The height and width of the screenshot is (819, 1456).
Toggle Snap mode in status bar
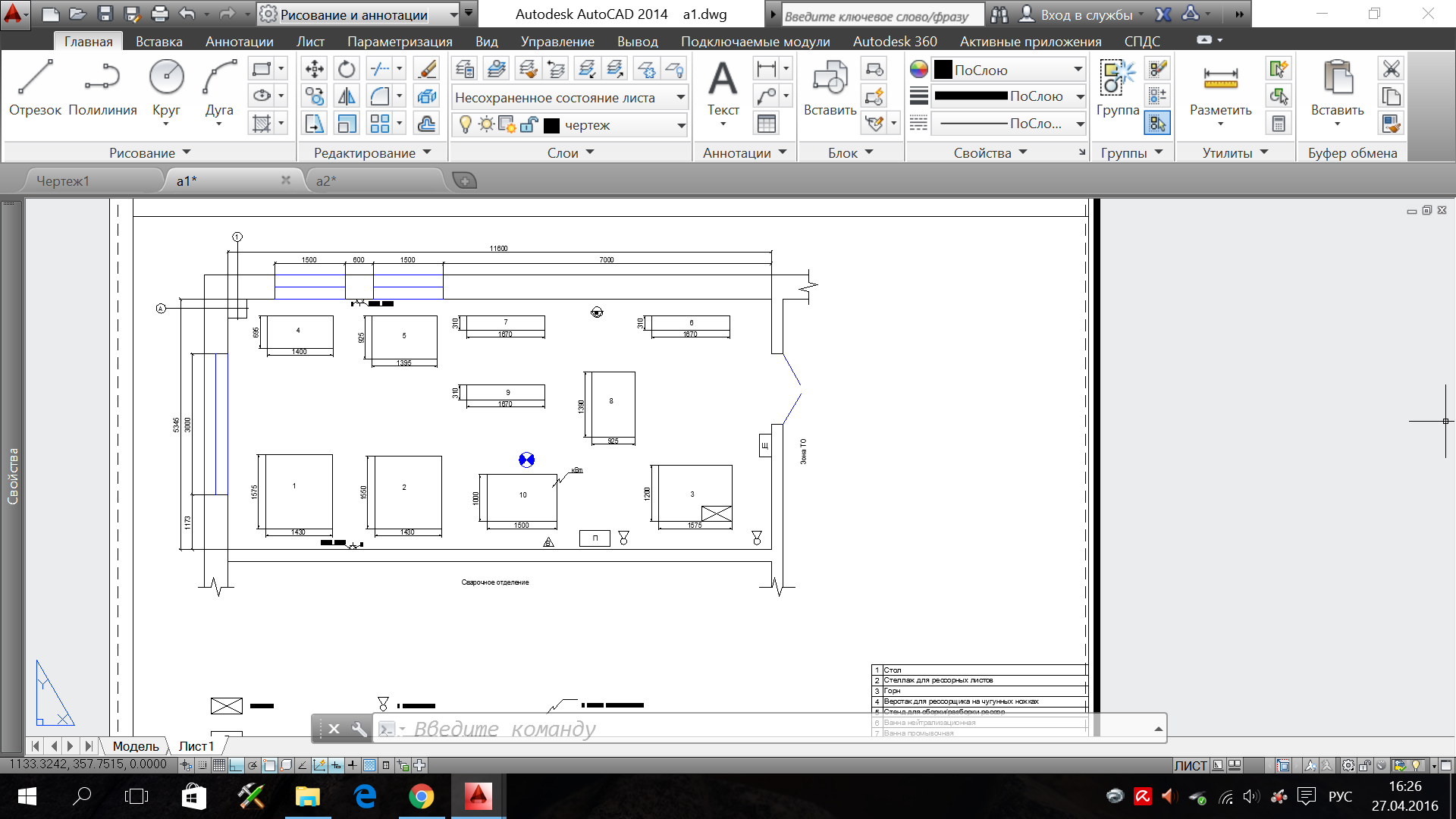(x=202, y=765)
